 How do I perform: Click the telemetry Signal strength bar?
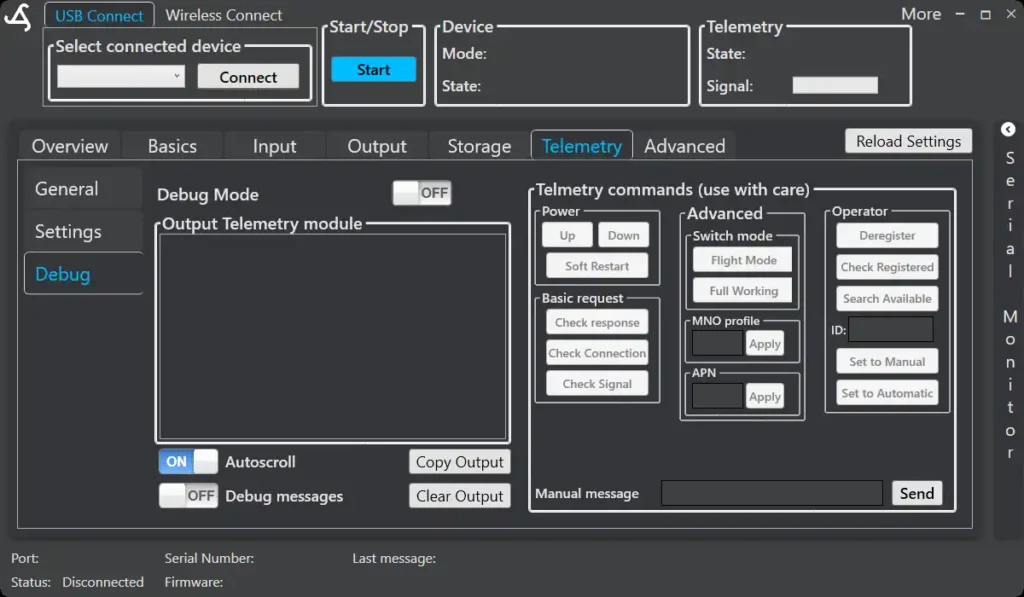coord(835,86)
